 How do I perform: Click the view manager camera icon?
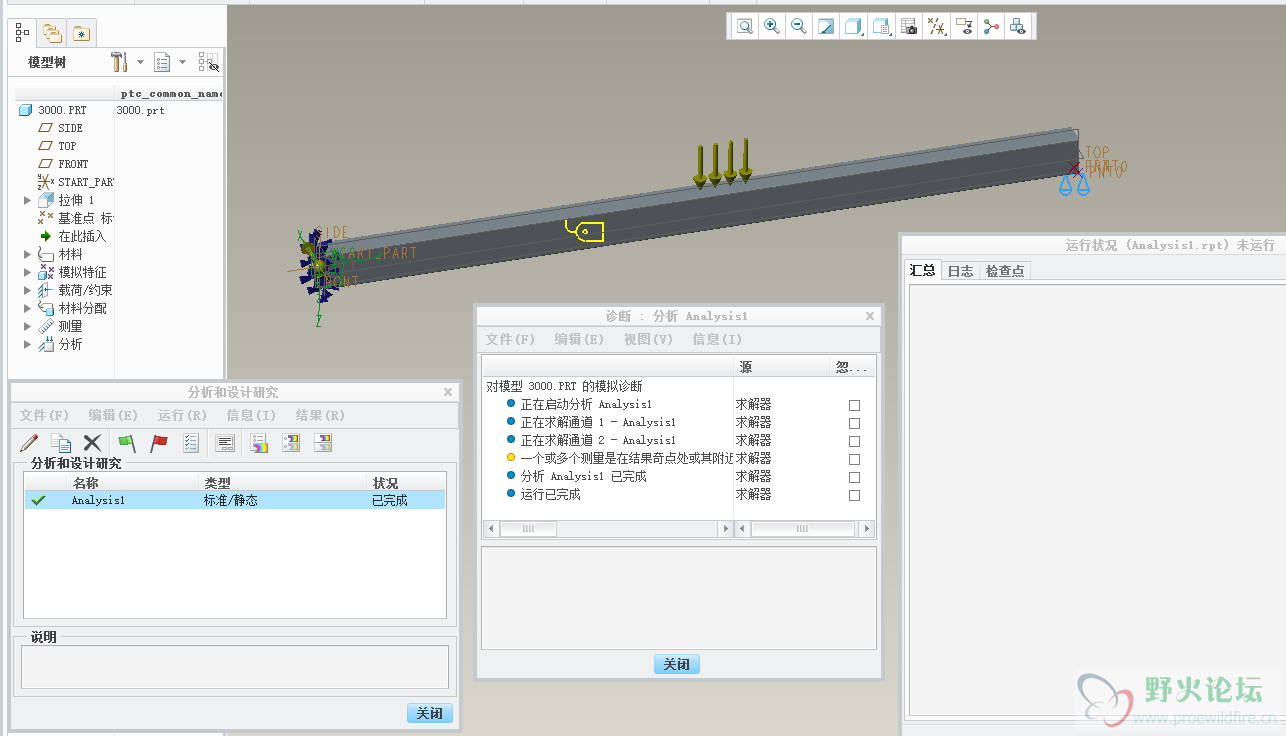(x=909, y=27)
